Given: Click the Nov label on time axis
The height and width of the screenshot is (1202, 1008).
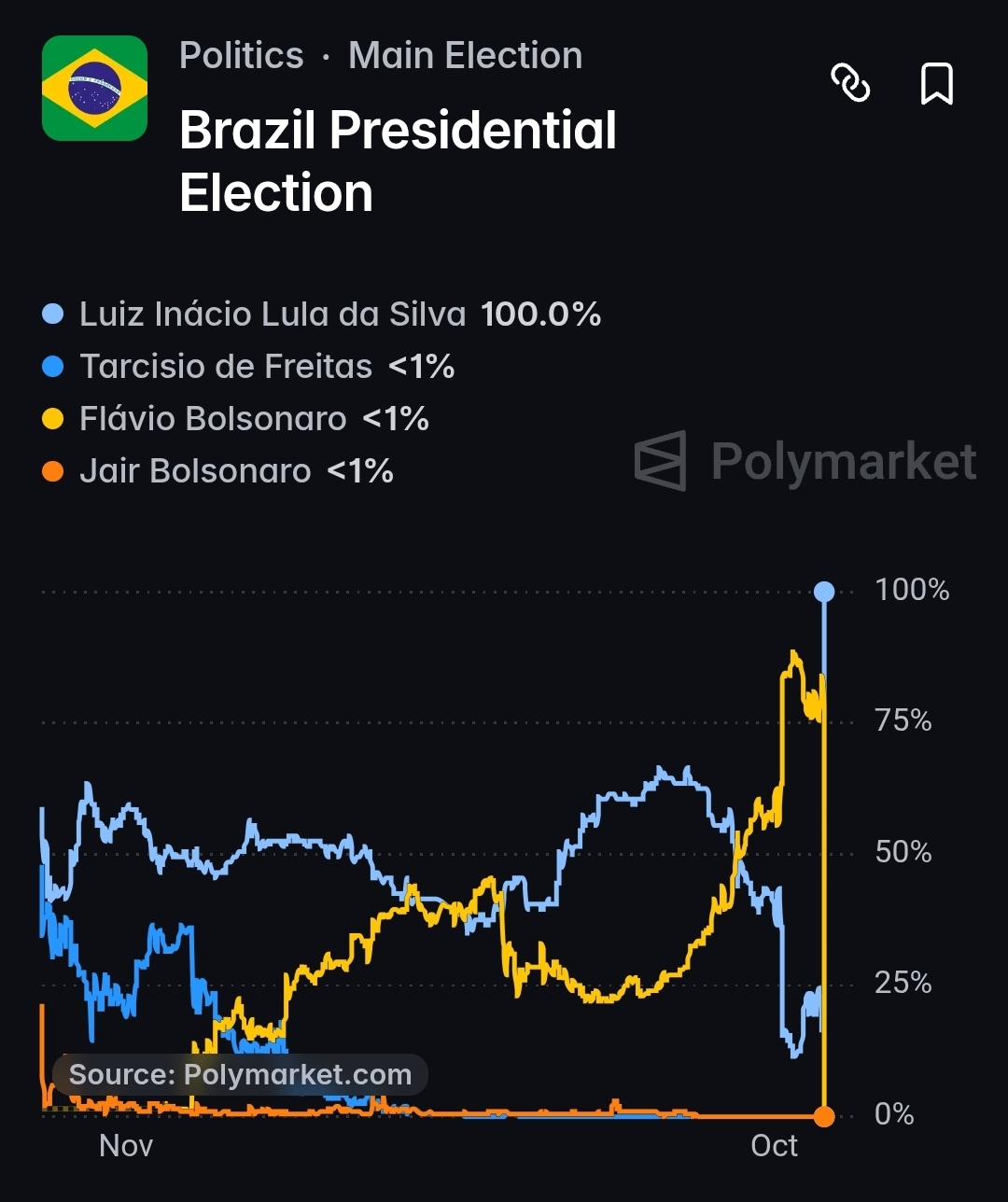Looking at the screenshot, I should (x=126, y=1146).
